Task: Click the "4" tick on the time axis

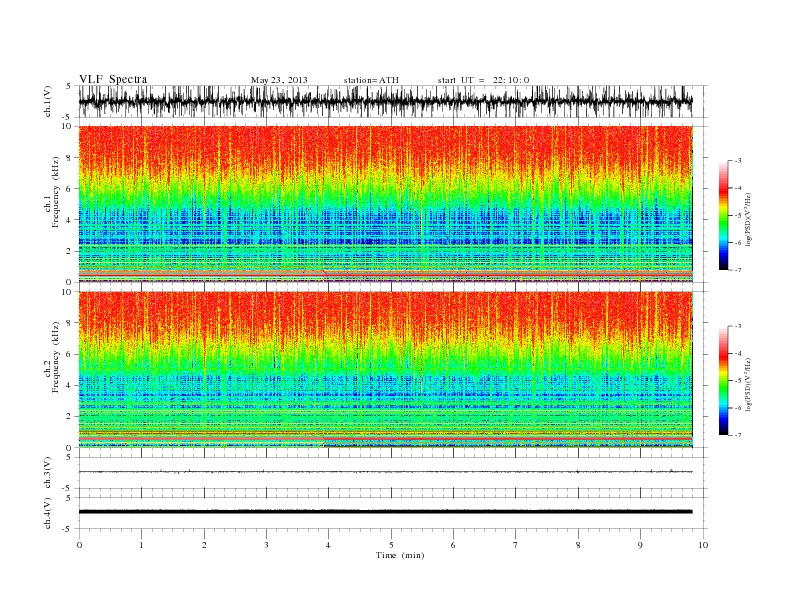Action: pos(328,545)
